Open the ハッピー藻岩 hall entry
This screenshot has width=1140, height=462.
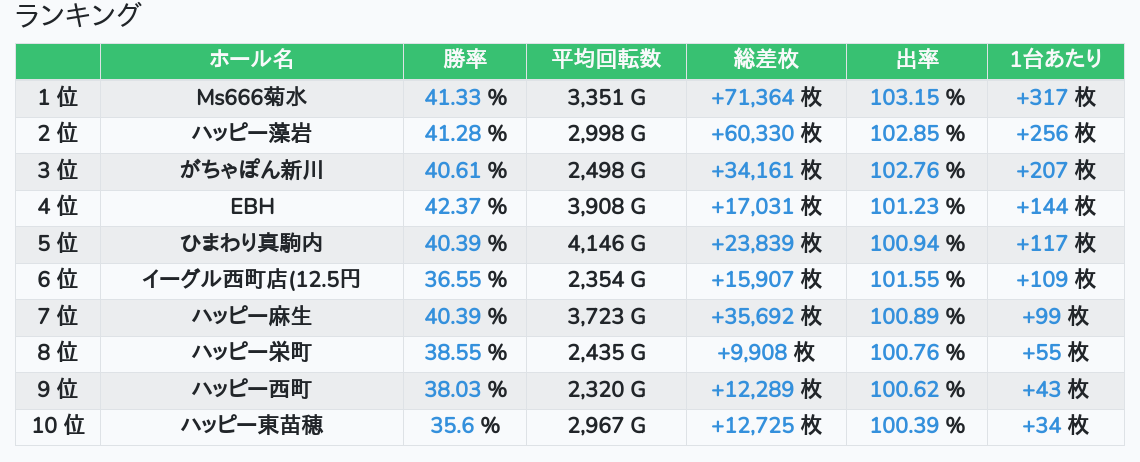[252, 134]
